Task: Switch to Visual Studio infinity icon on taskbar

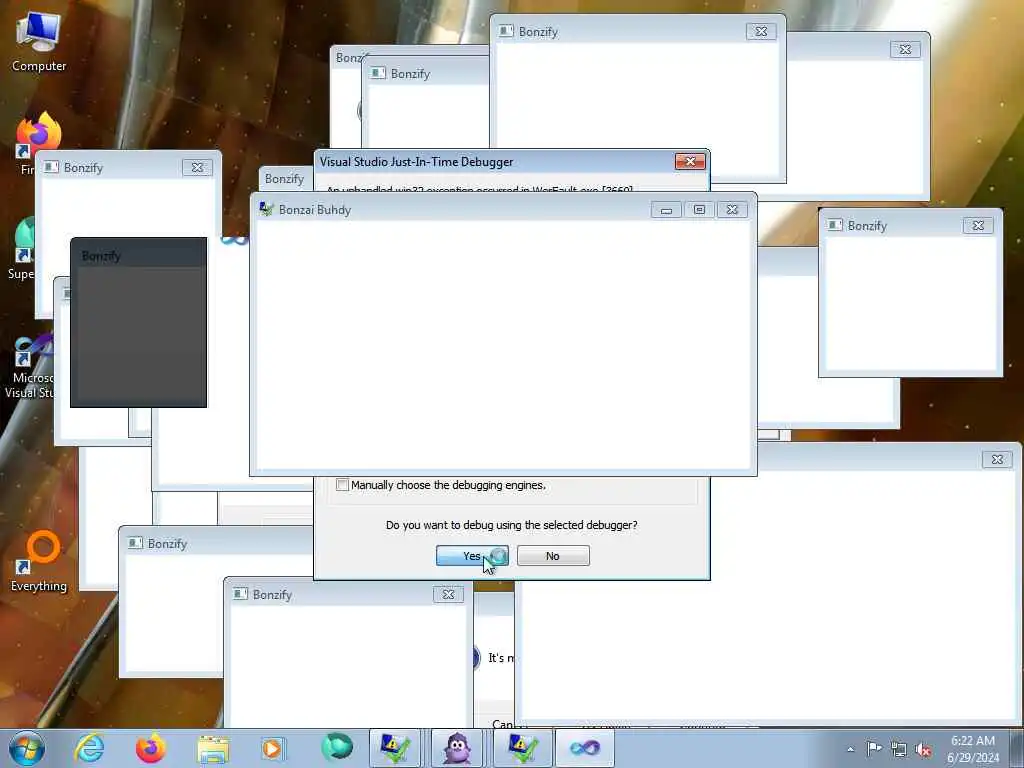Action: pos(584,748)
